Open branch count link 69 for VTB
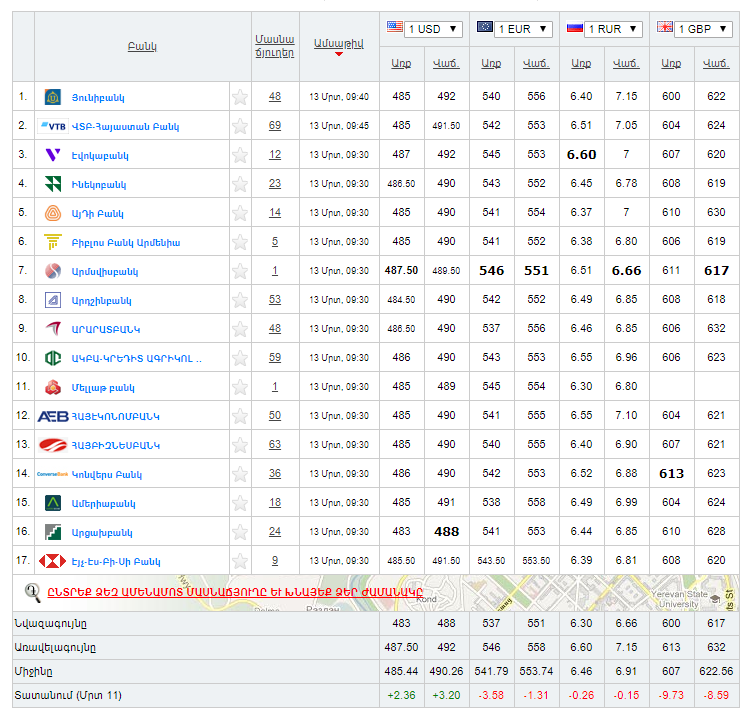 pyautogui.click(x=275, y=126)
